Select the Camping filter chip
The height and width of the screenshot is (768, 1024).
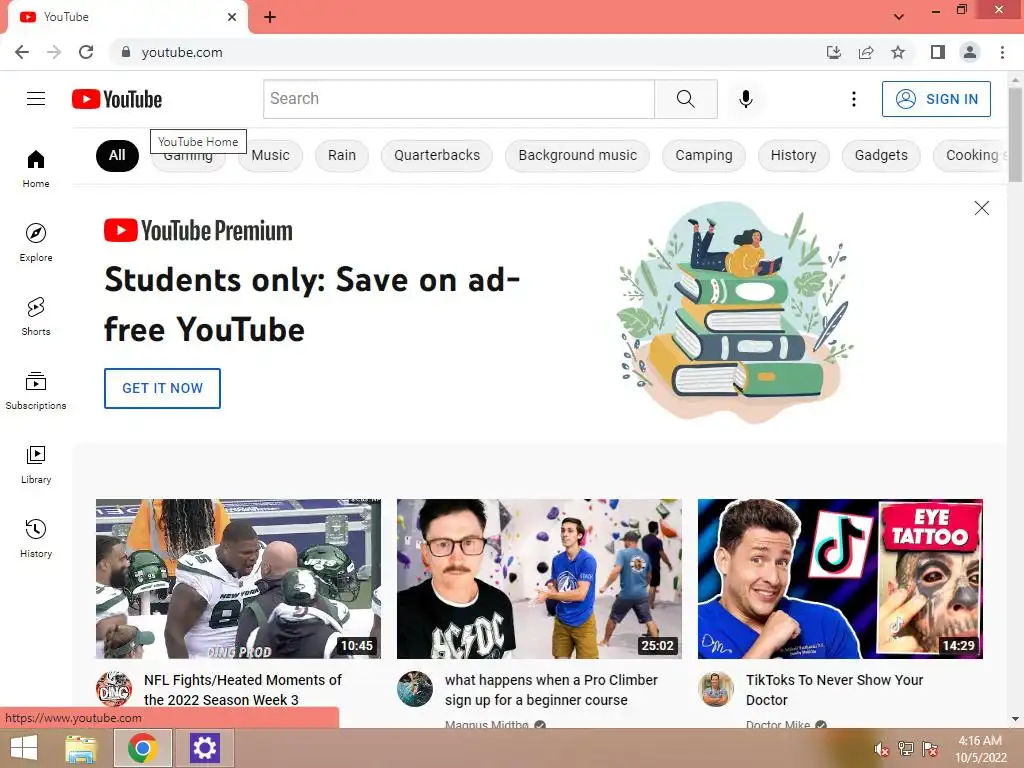[704, 155]
